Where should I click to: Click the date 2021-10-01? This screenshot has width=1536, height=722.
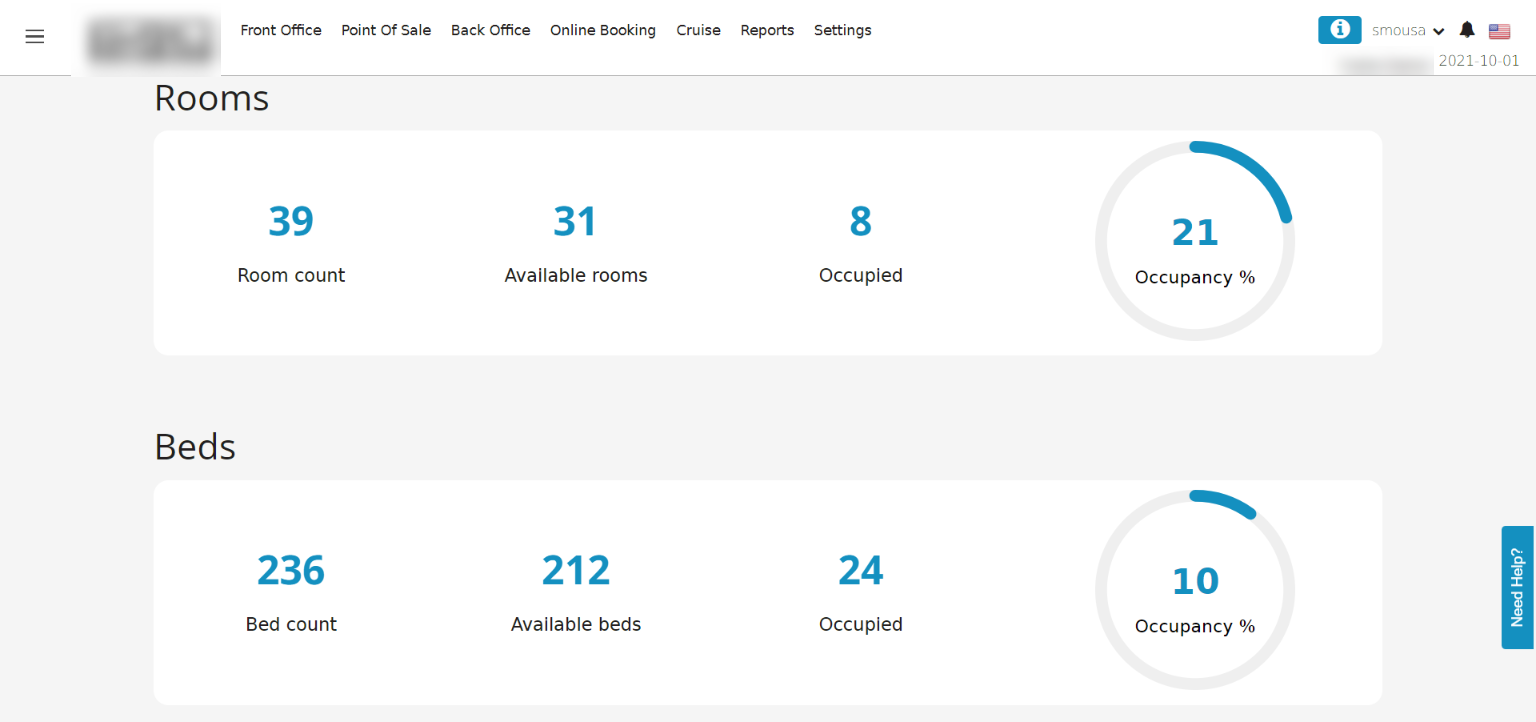pos(1479,61)
